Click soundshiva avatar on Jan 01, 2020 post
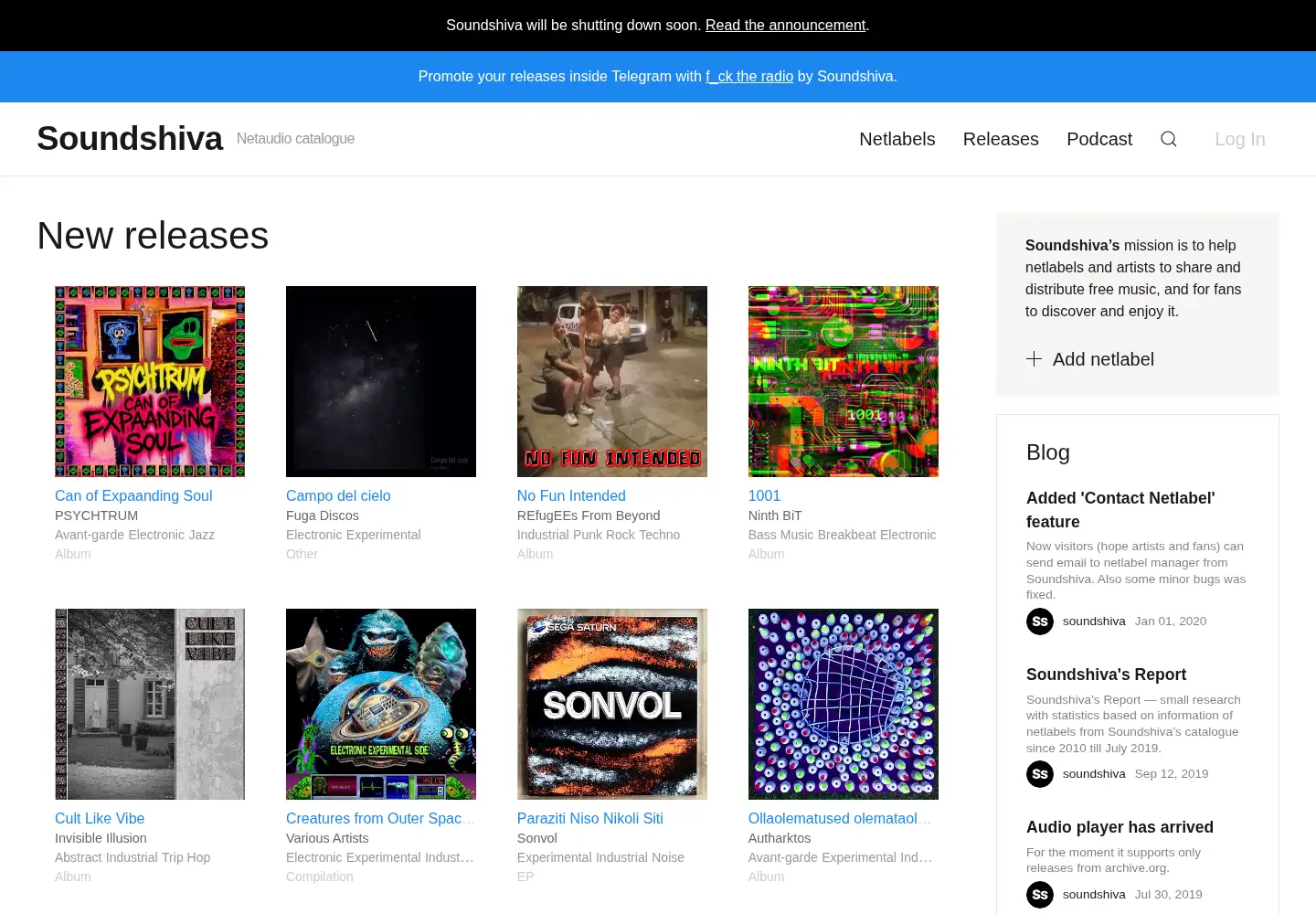The width and height of the screenshot is (1316, 914). pyautogui.click(x=1040, y=622)
